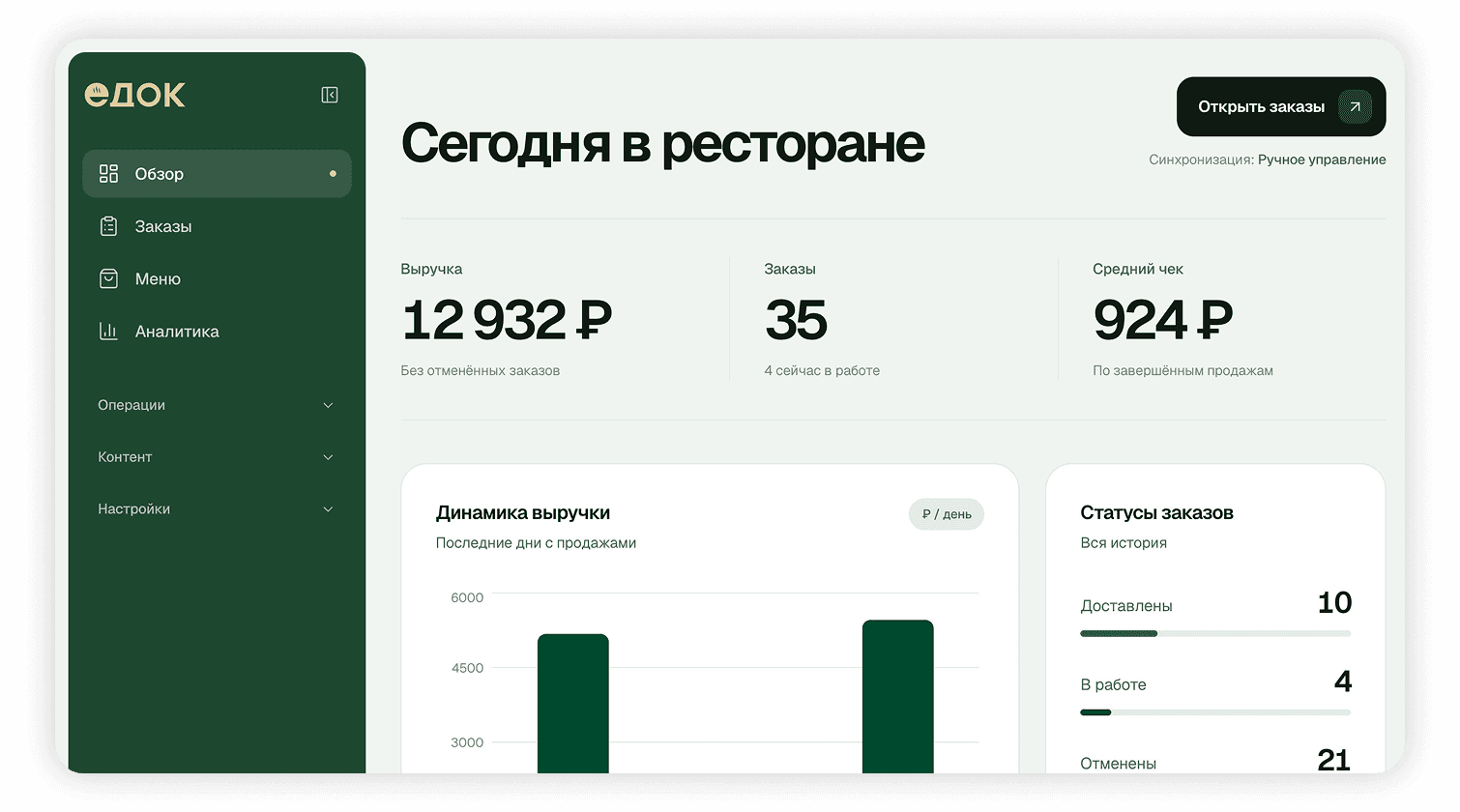Click the Без отменённых заказов note
This screenshot has width=1460, height=812.
481,370
